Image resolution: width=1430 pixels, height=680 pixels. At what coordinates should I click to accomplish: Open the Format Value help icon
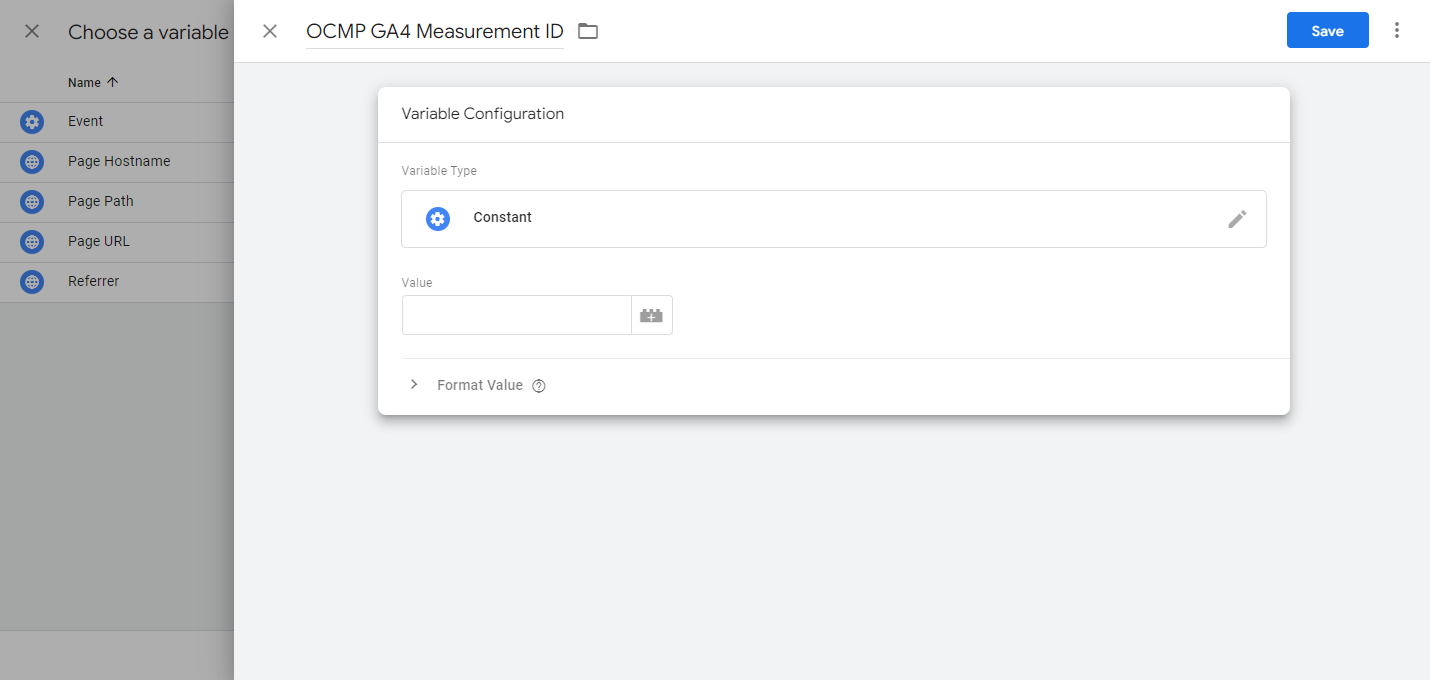click(539, 386)
